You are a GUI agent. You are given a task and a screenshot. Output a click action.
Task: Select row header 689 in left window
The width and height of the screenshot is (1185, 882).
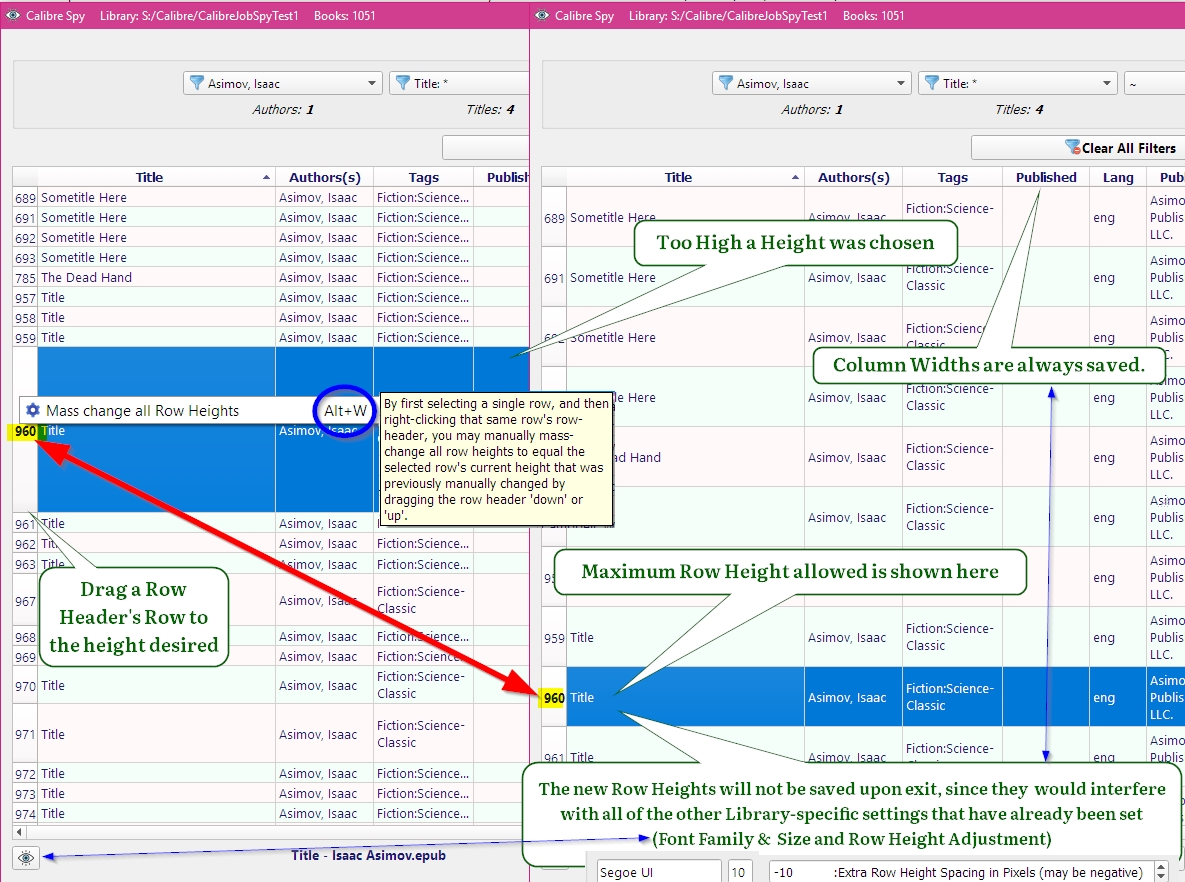[x=25, y=198]
